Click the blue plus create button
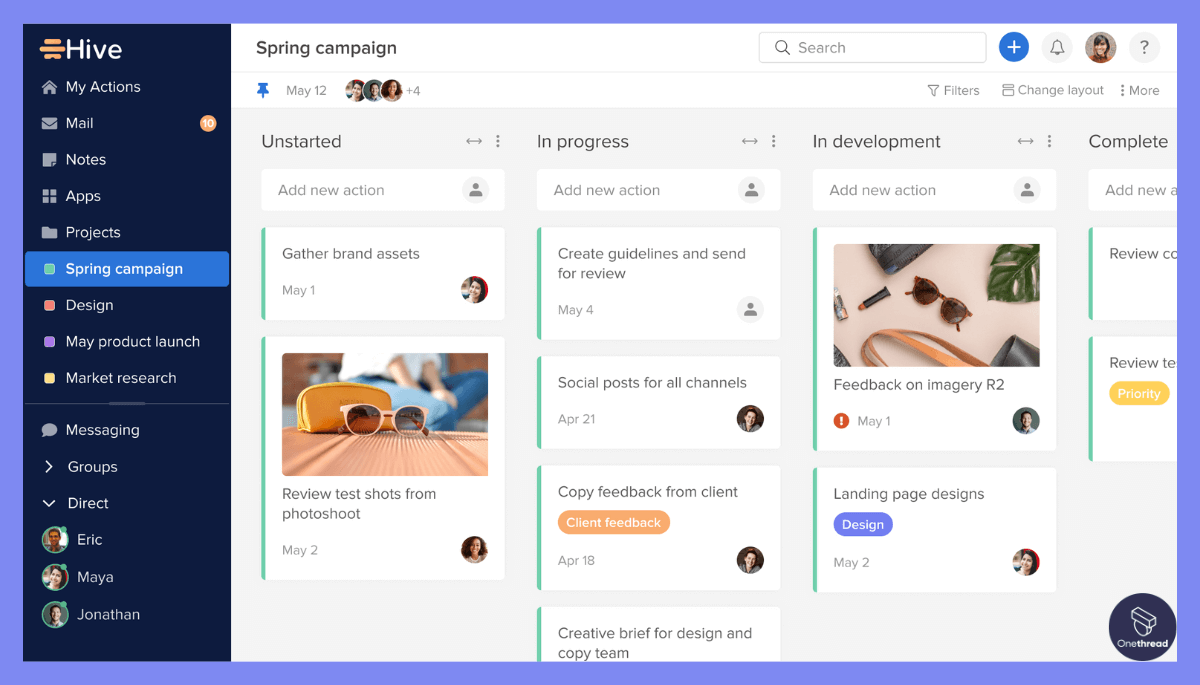The height and width of the screenshot is (685, 1200). [1014, 47]
